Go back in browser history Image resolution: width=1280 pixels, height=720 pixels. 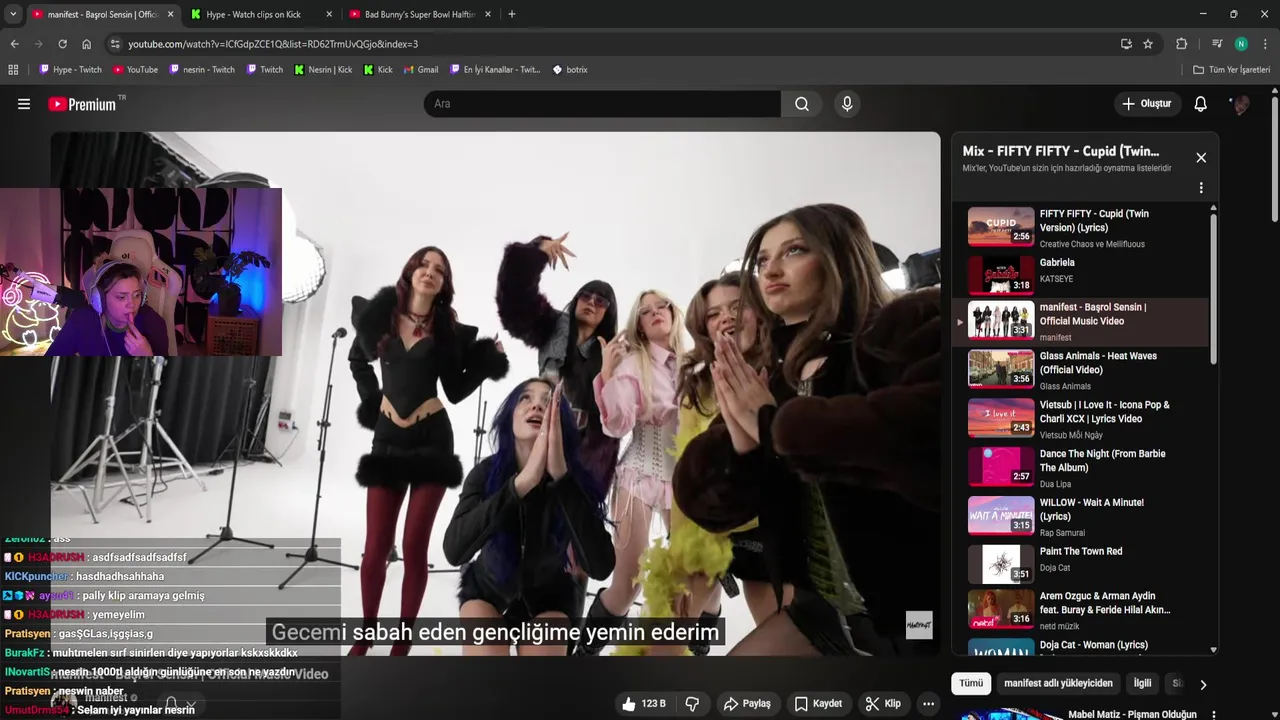14,44
